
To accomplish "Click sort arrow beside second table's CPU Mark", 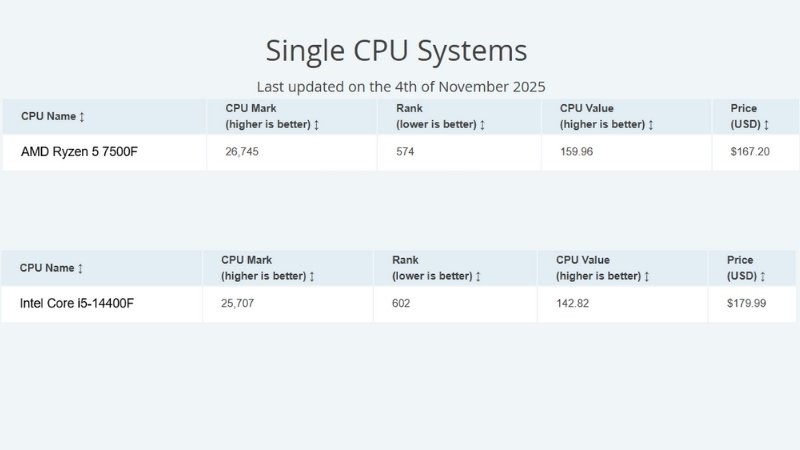I will point(312,276).
